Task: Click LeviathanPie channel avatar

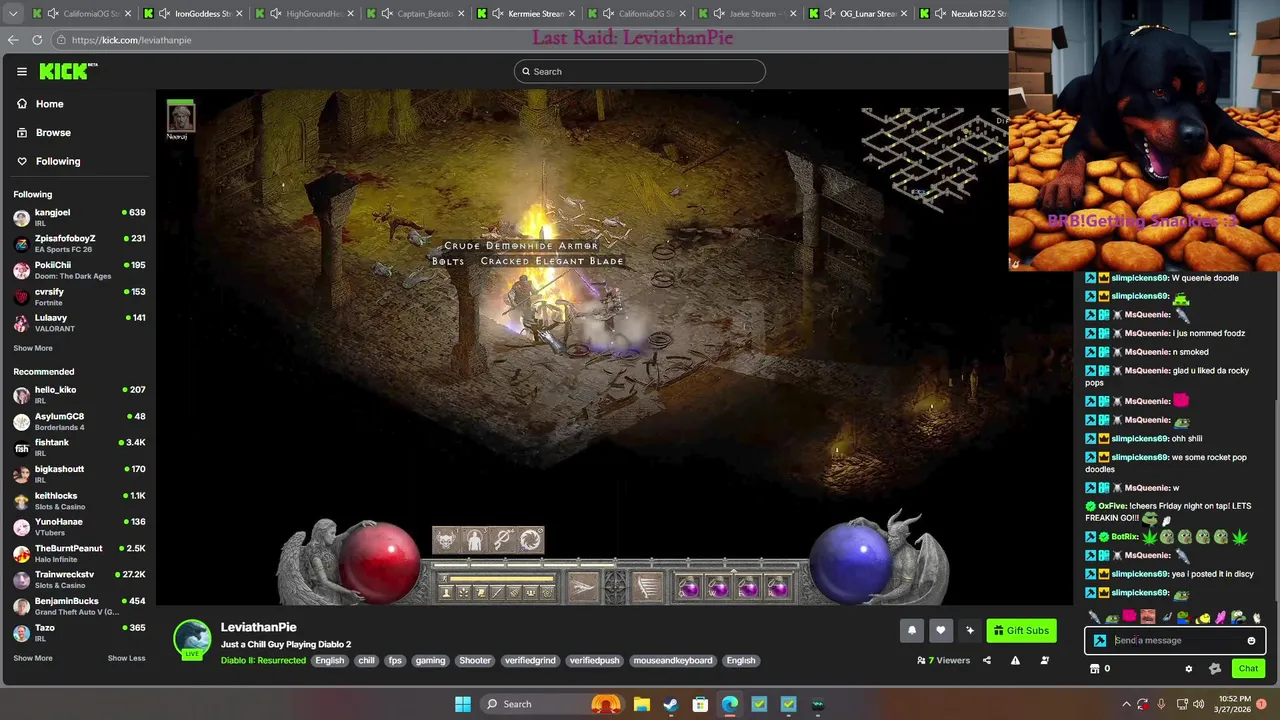Action: (x=192, y=639)
